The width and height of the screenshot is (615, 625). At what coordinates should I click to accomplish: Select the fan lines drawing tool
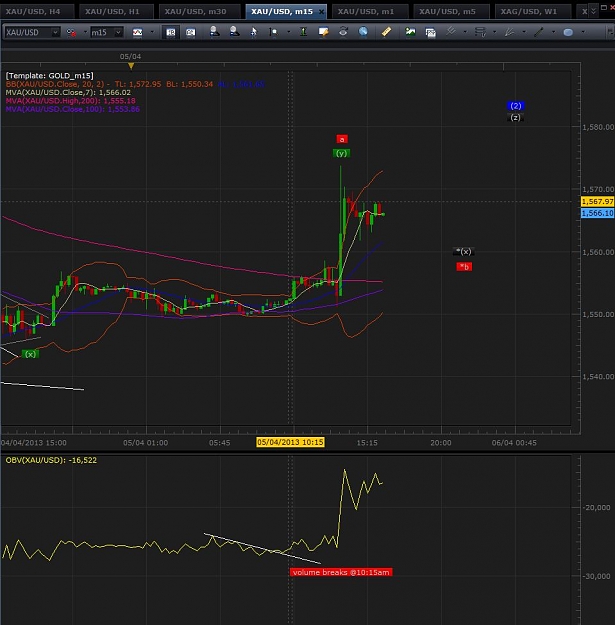pyautogui.click(x=509, y=32)
